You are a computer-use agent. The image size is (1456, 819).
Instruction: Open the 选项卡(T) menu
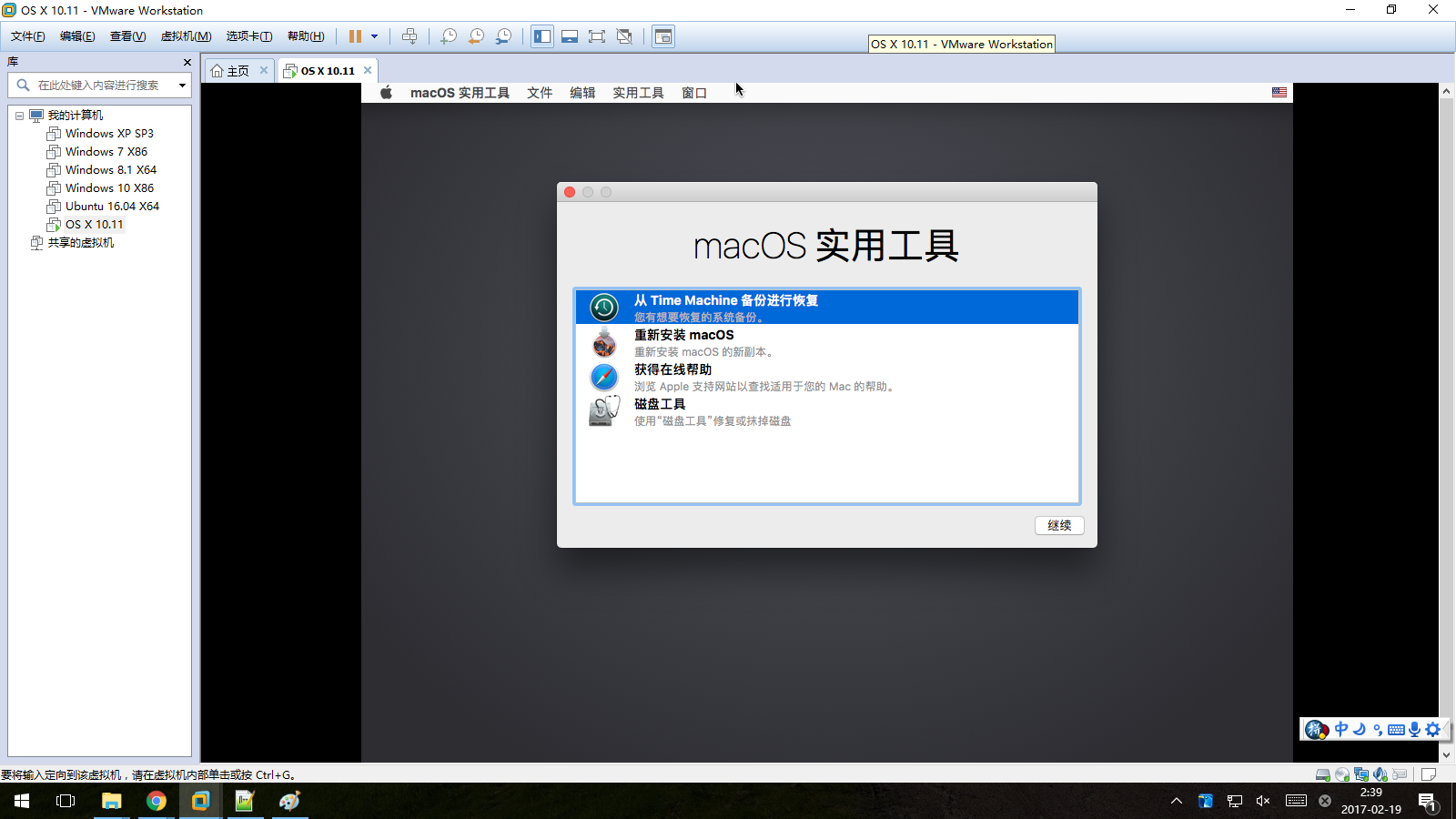point(248,36)
